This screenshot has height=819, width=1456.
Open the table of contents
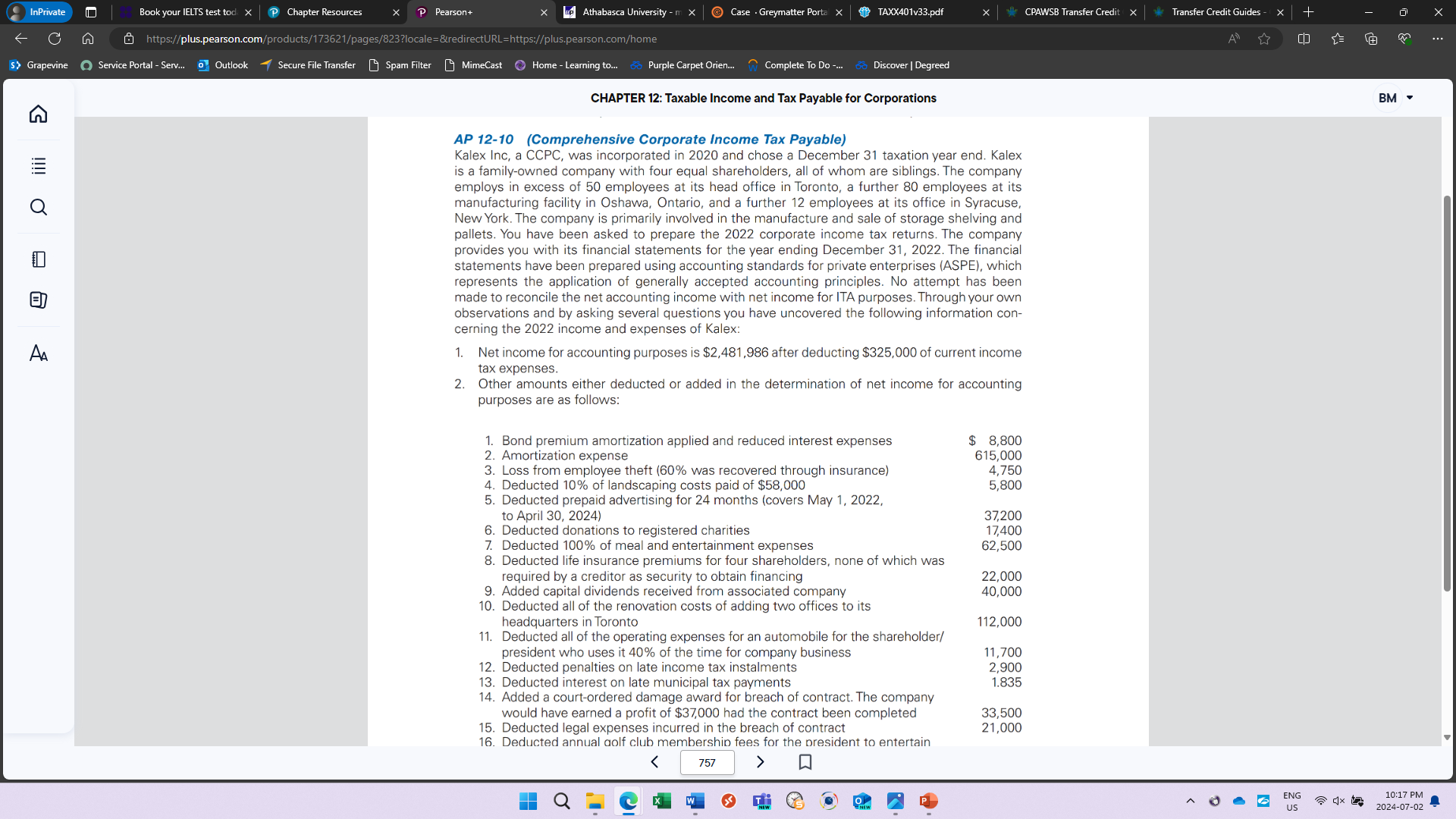[x=38, y=166]
